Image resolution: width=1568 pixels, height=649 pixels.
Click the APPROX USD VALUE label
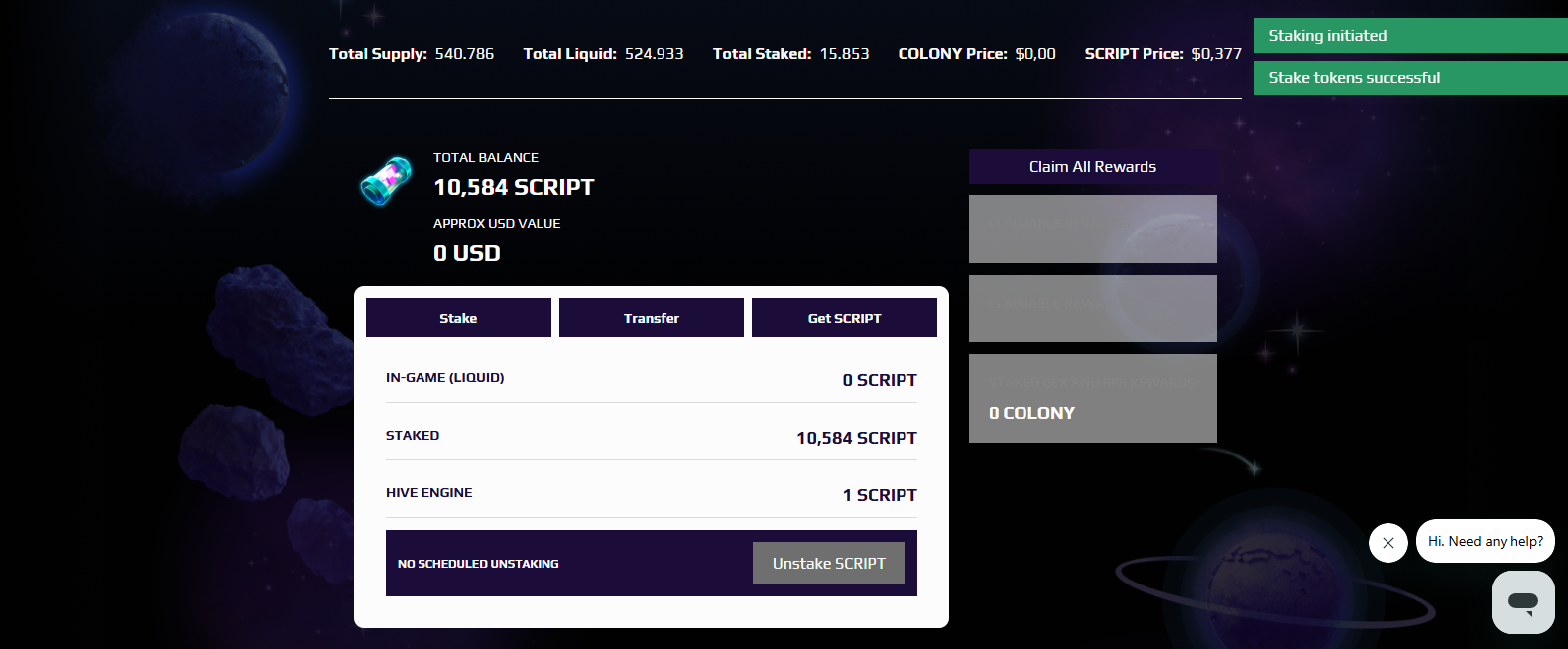point(497,223)
